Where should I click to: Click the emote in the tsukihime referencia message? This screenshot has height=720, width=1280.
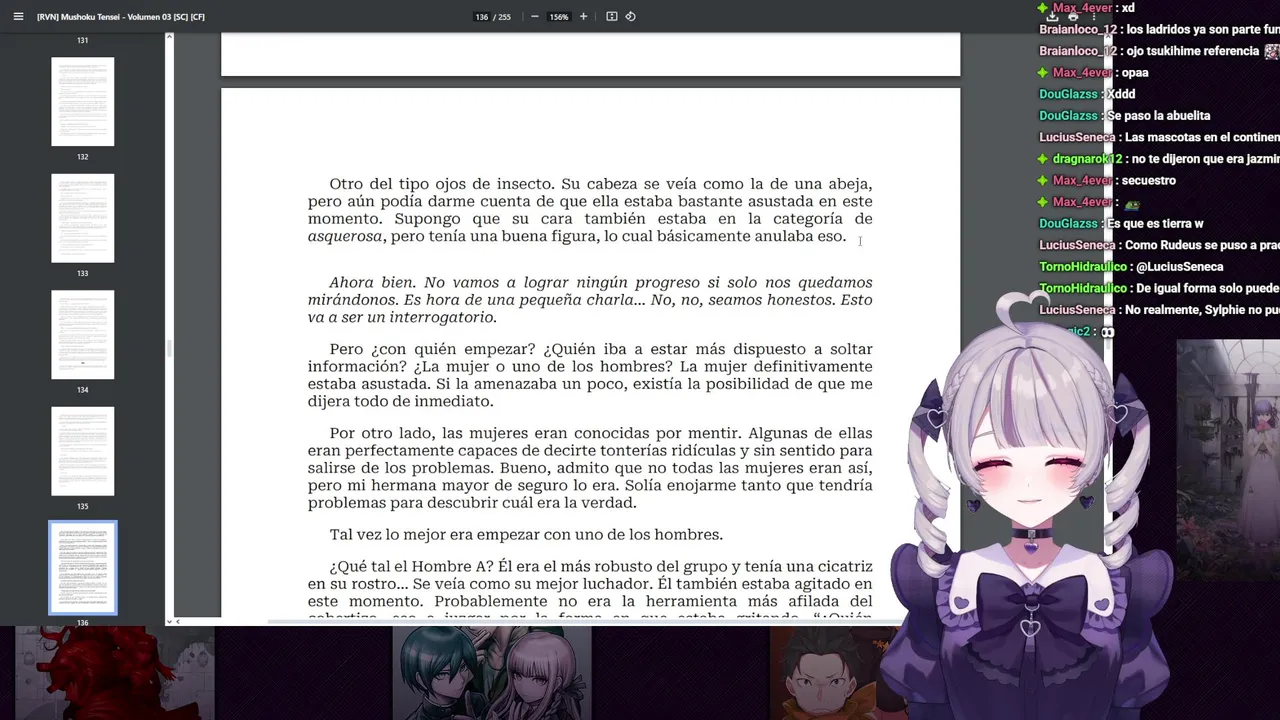pyautogui.click(x=1271, y=52)
